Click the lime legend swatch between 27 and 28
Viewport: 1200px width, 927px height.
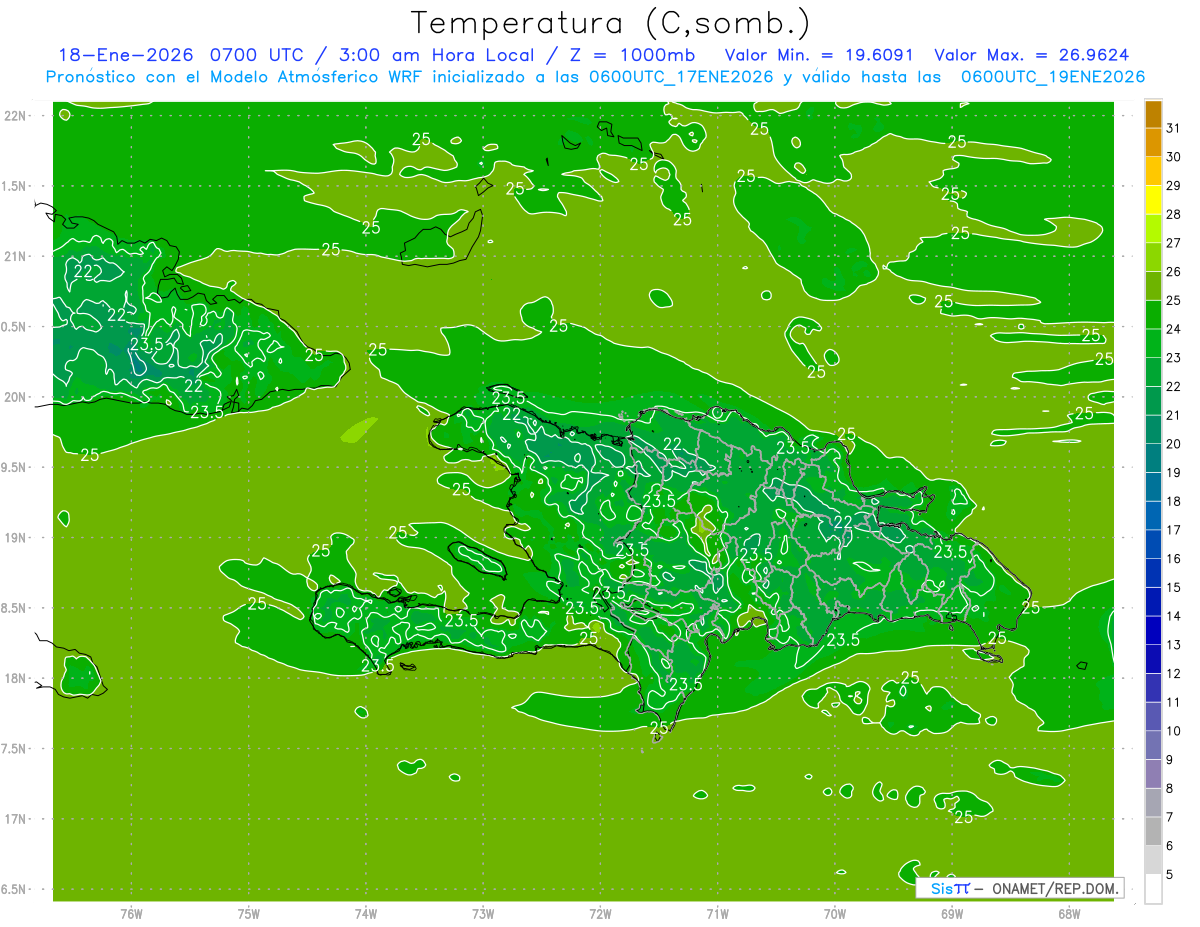1153,229
